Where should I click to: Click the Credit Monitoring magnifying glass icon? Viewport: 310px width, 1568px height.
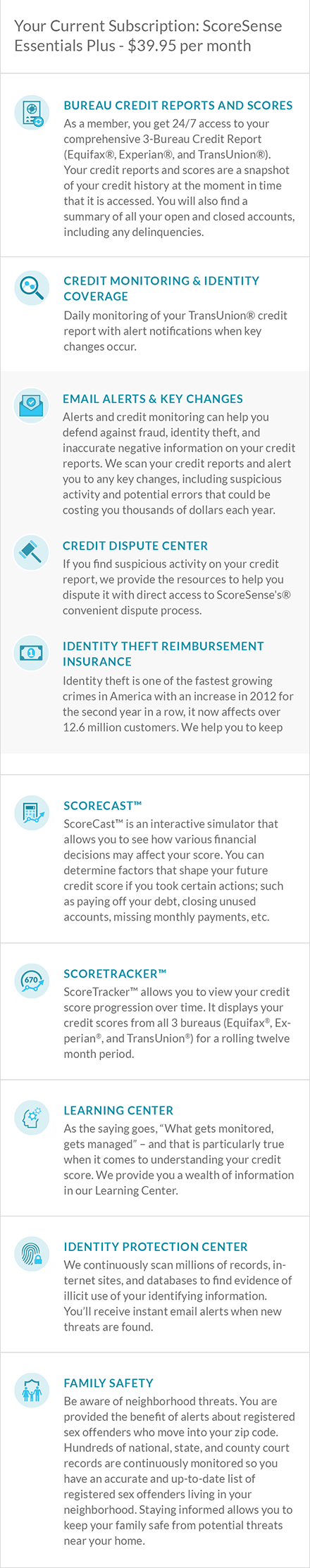[x=32, y=287]
